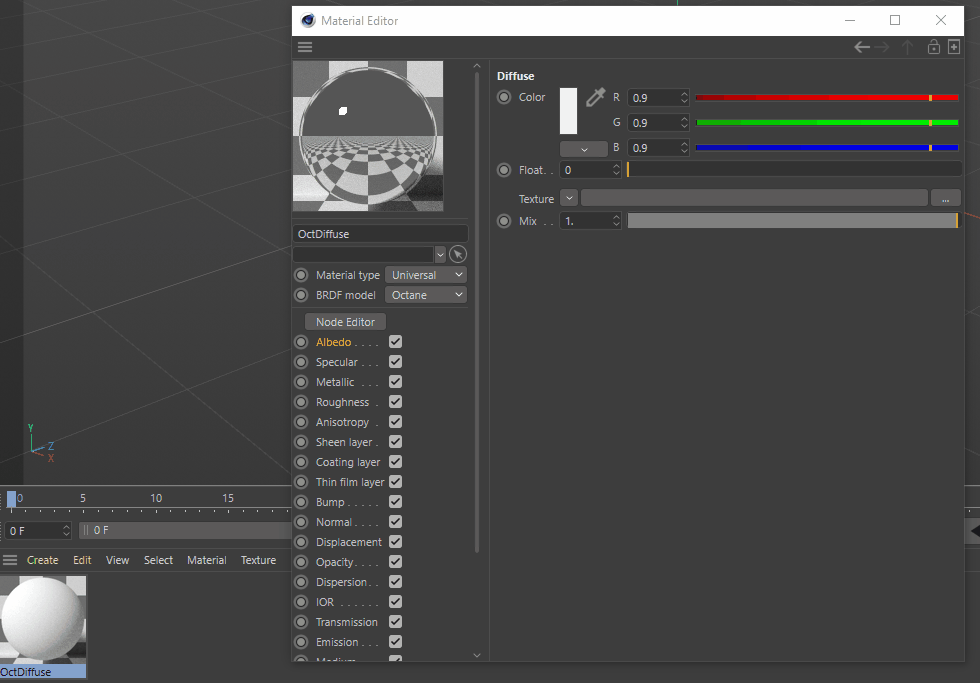
Task: Open the material manager hamburger menu
Action: tap(10, 560)
